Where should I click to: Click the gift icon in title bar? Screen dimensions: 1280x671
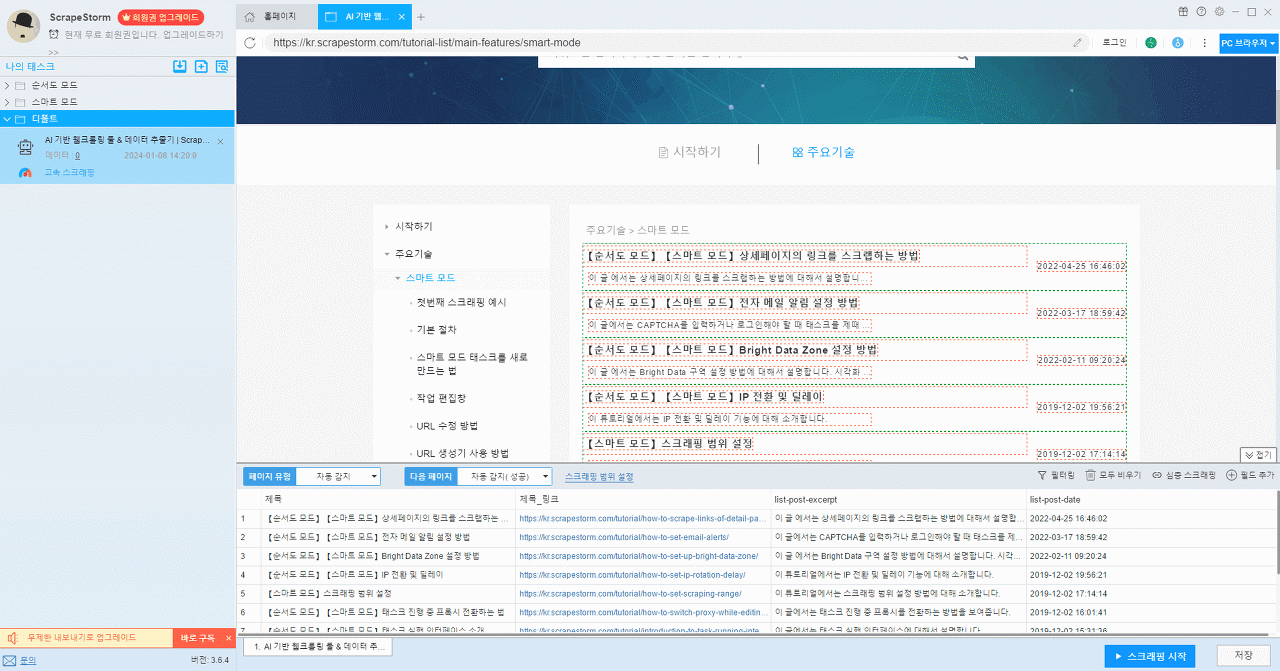coord(1182,11)
